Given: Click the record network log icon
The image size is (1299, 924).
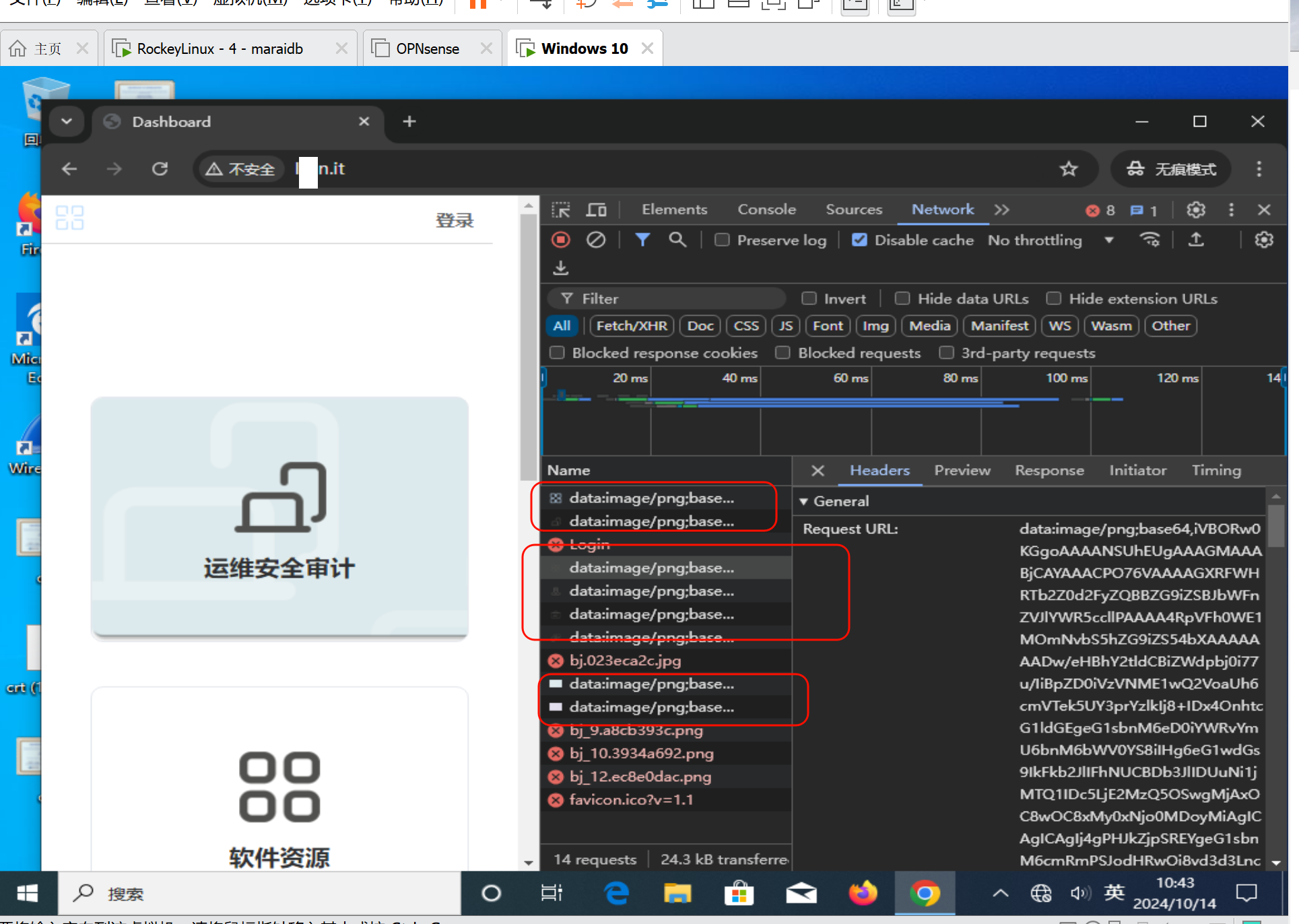Looking at the screenshot, I should click(x=560, y=240).
